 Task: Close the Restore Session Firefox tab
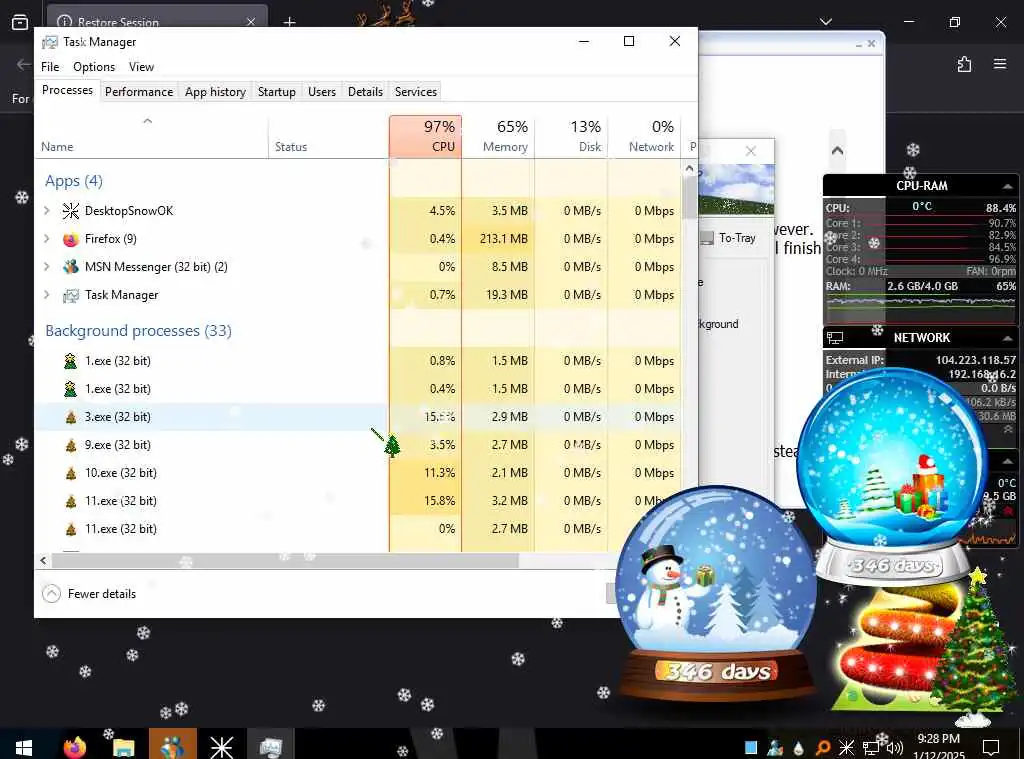tap(251, 22)
